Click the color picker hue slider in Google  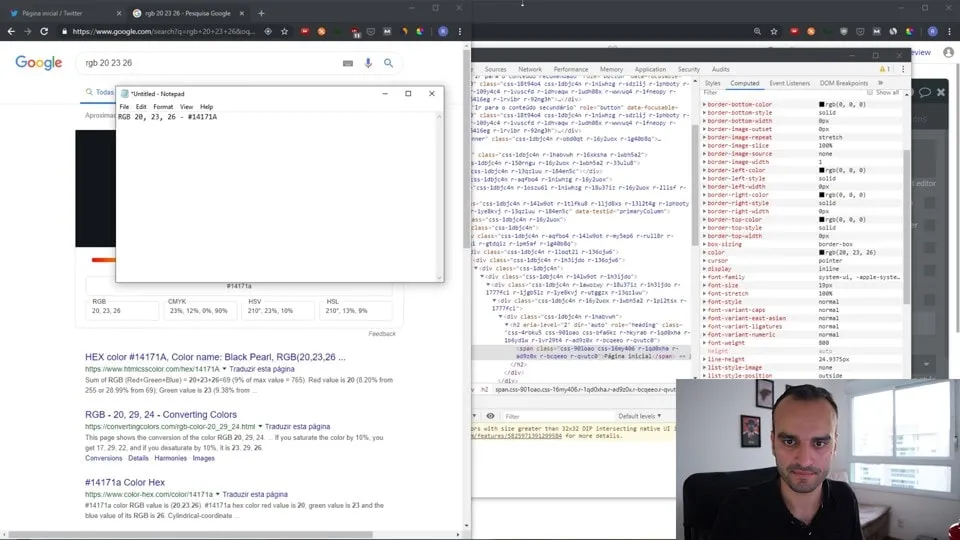(103, 260)
